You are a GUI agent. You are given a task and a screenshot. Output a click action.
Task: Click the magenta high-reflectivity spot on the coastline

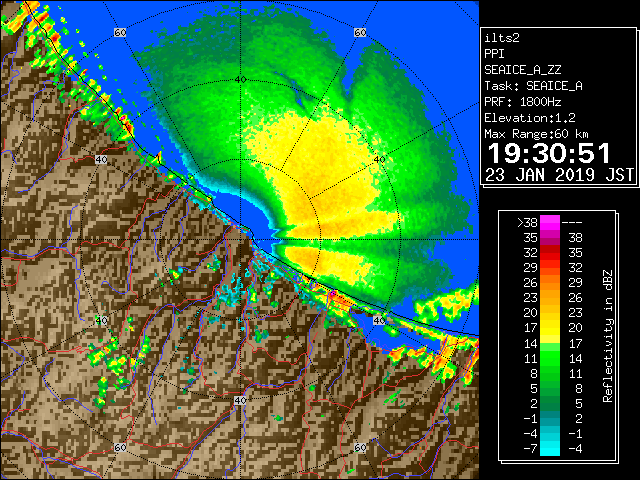click(x=333, y=293)
